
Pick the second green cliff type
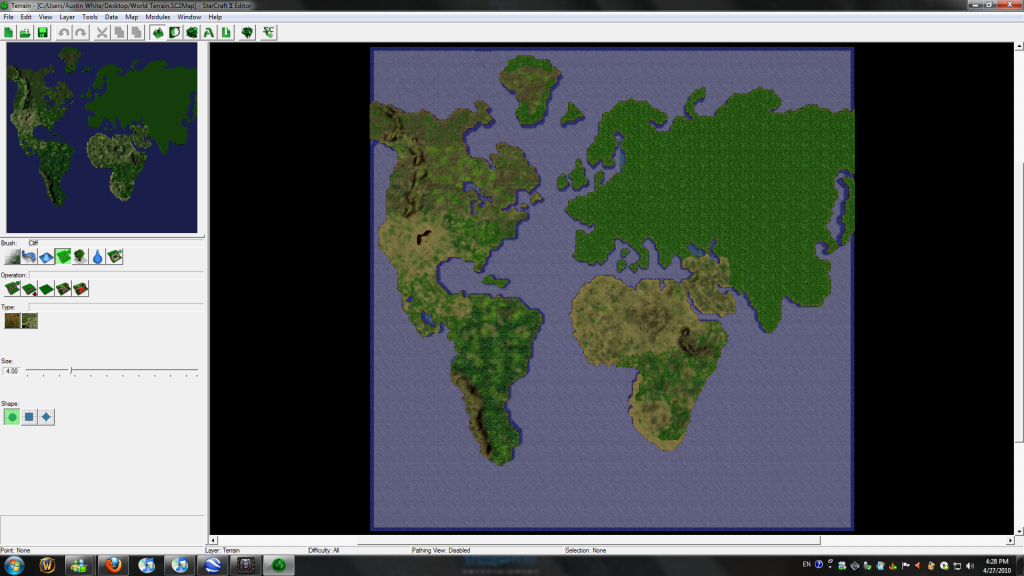click(29, 321)
